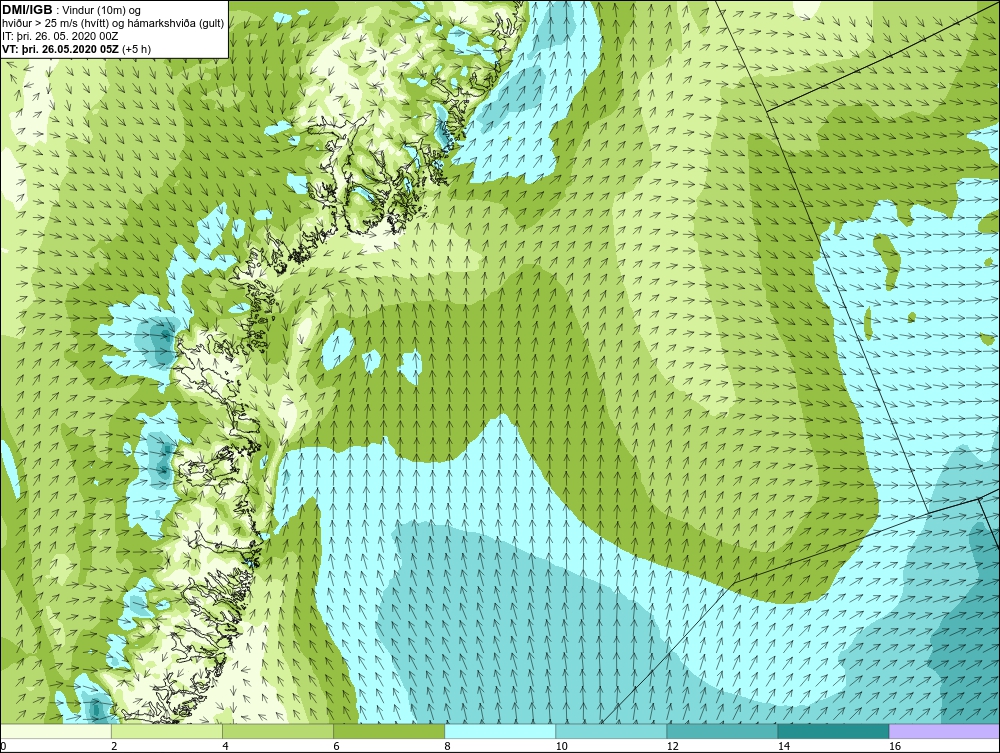Screen dimensions: 1000x753
Task: Click the 8–10 m/s light cyan legend swatch
Action: pyautogui.click(x=500, y=731)
